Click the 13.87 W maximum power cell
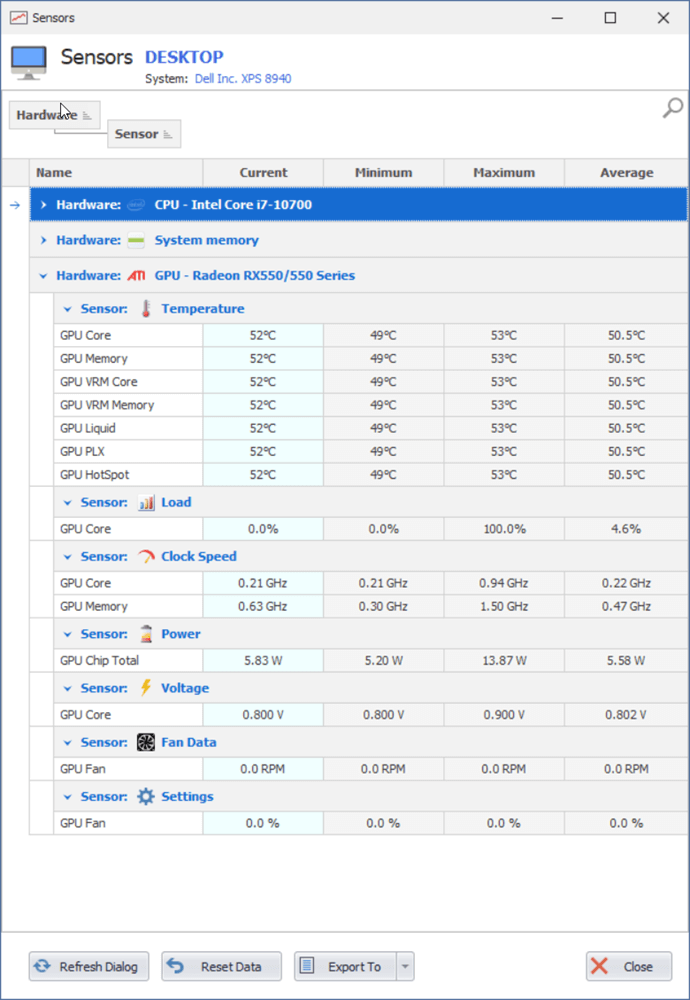Screen dimensions: 690x1000 point(504,661)
